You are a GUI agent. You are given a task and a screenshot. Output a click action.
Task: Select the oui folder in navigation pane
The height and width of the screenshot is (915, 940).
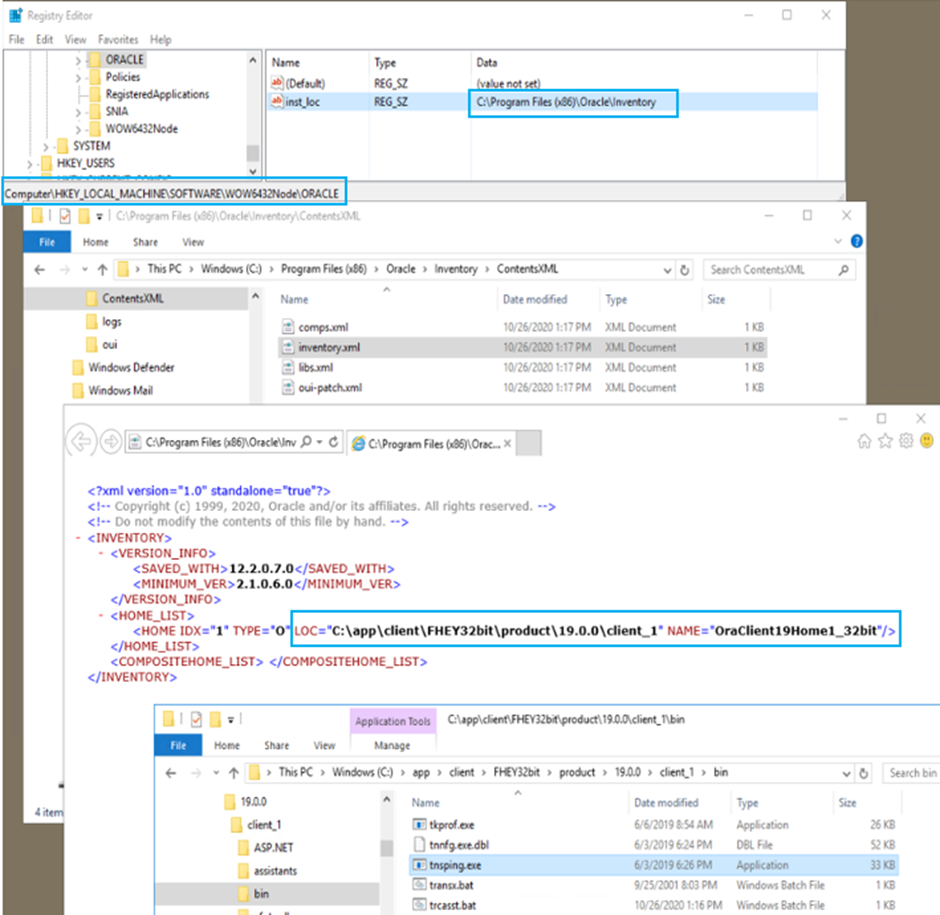tap(109, 345)
